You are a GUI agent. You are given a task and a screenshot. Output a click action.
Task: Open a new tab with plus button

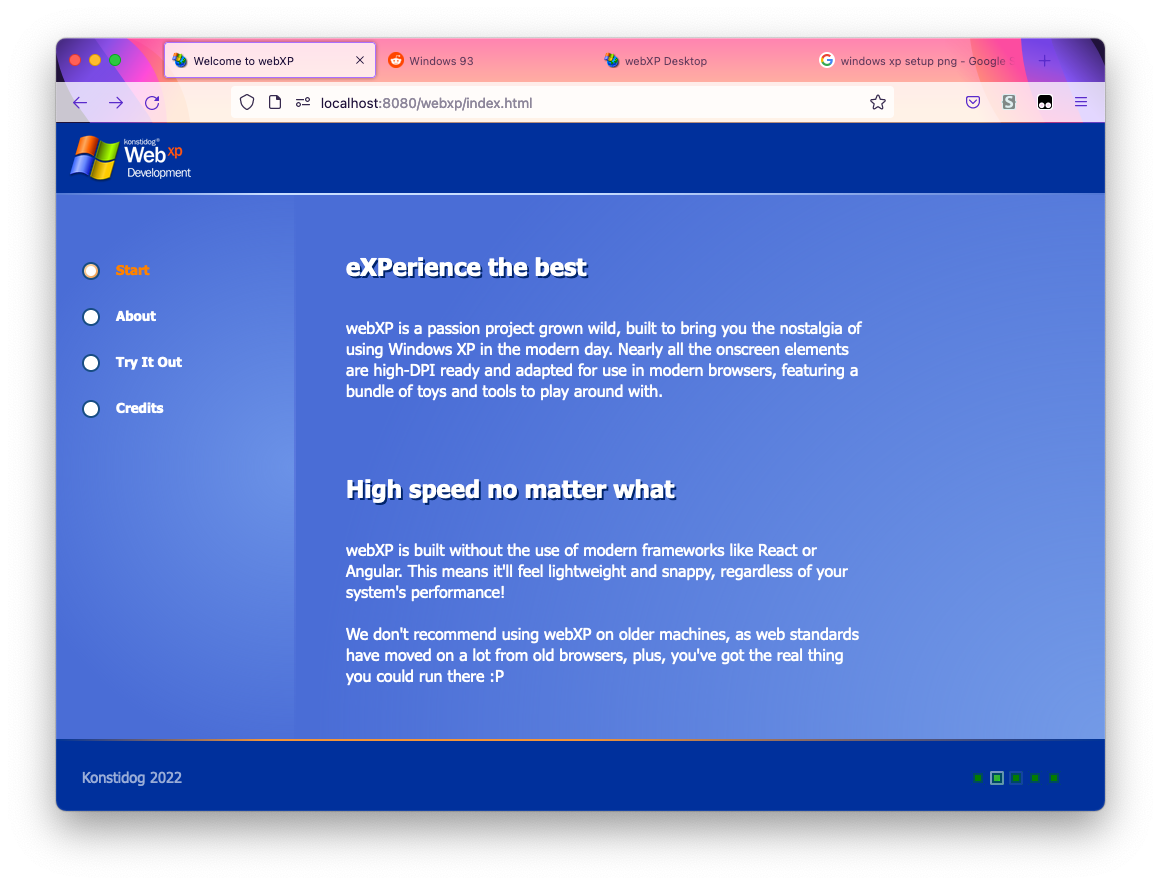[1044, 61]
